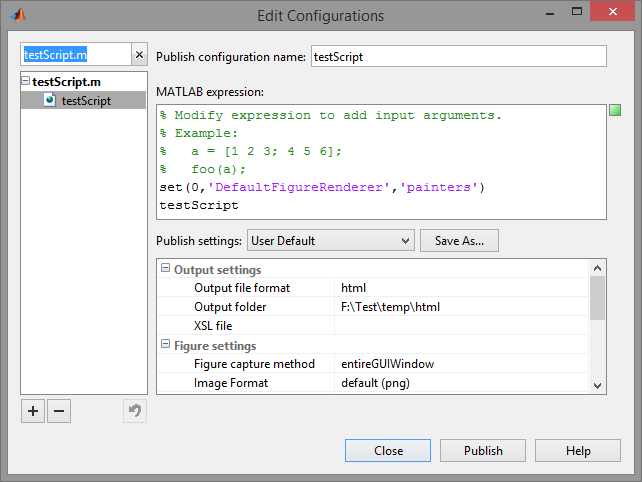Viewport: 642px width, 482px height.
Task: Edit the Publish configuration name field
Action: tap(459, 56)
